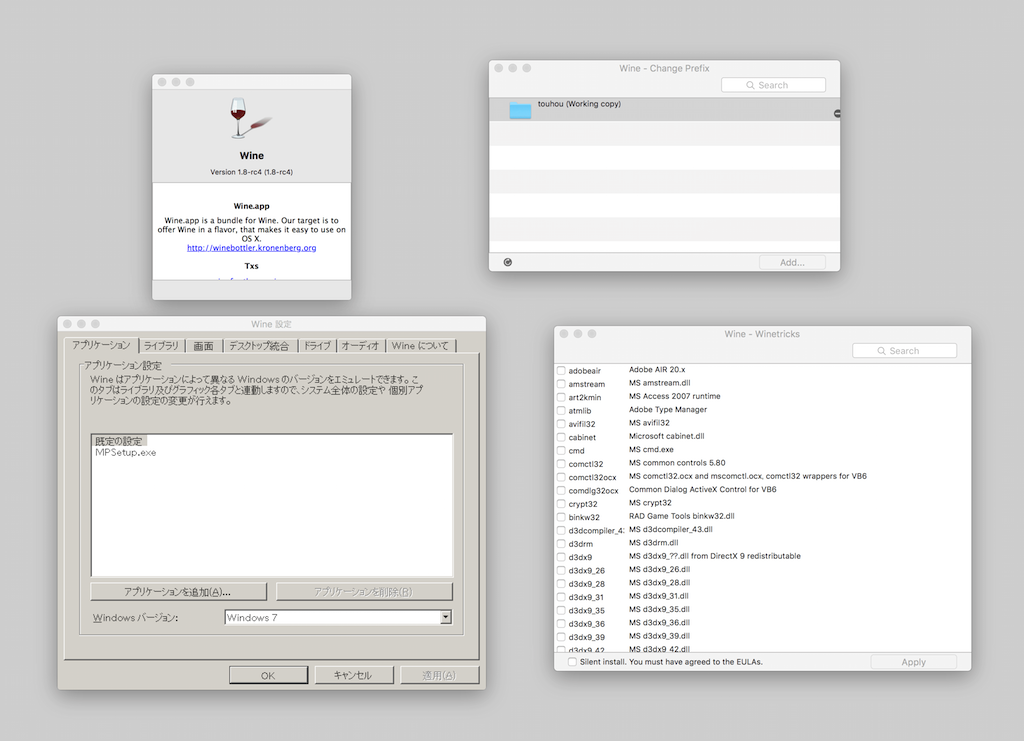Click アプリケーションを削除(R) button

pyautogui.click(x=364, y=591)
